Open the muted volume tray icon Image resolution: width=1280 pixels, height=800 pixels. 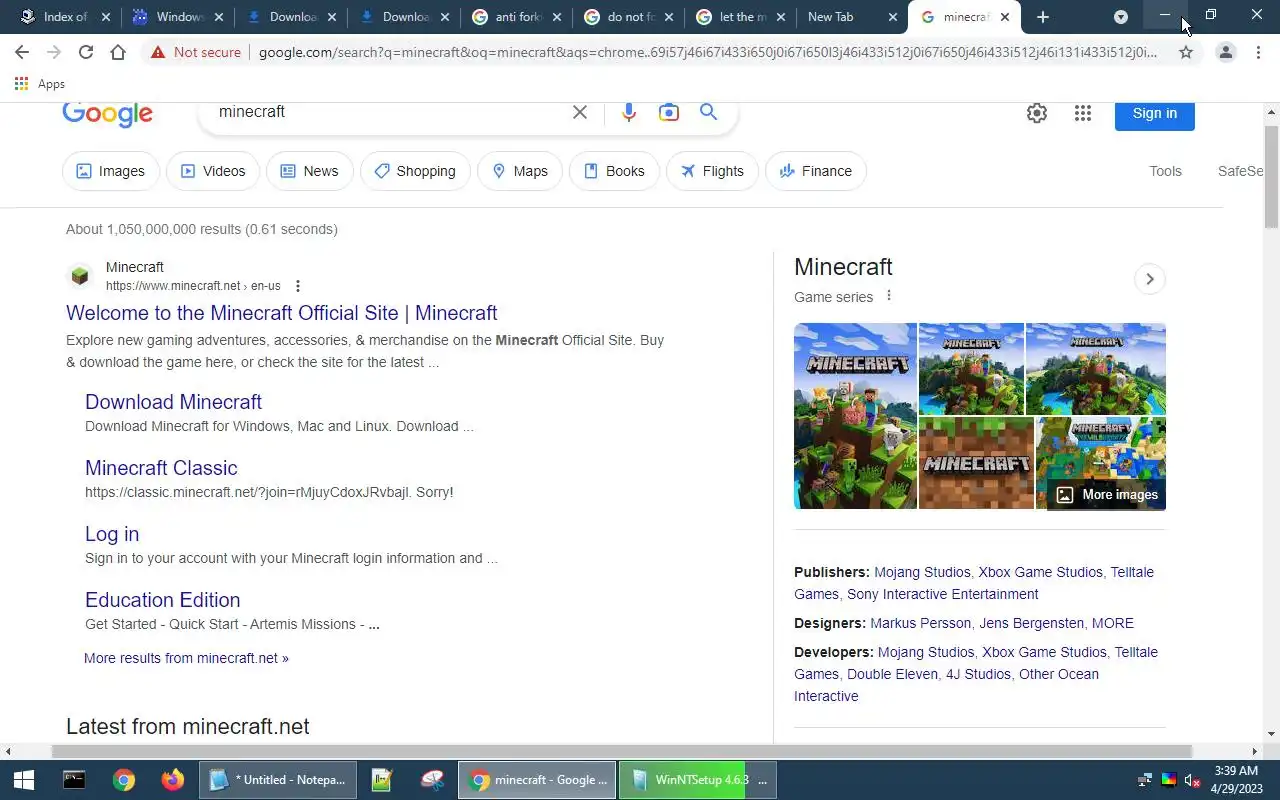click(x=1192, y=780)
